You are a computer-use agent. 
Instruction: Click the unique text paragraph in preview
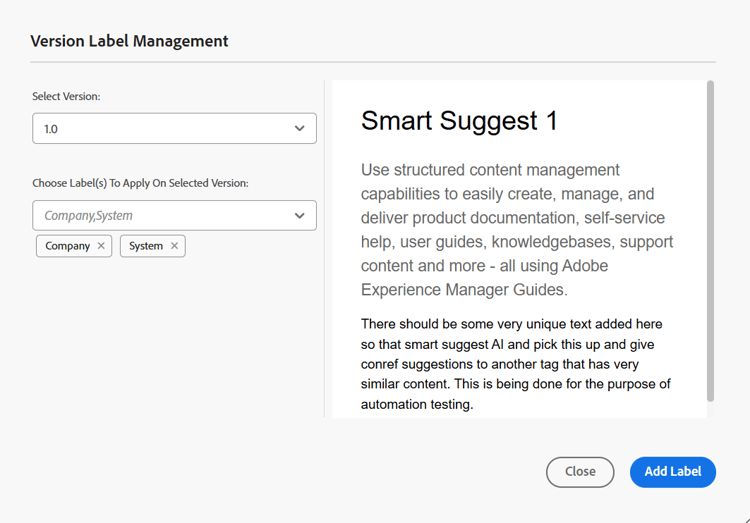pyautogui.click(x=515, y=364)
